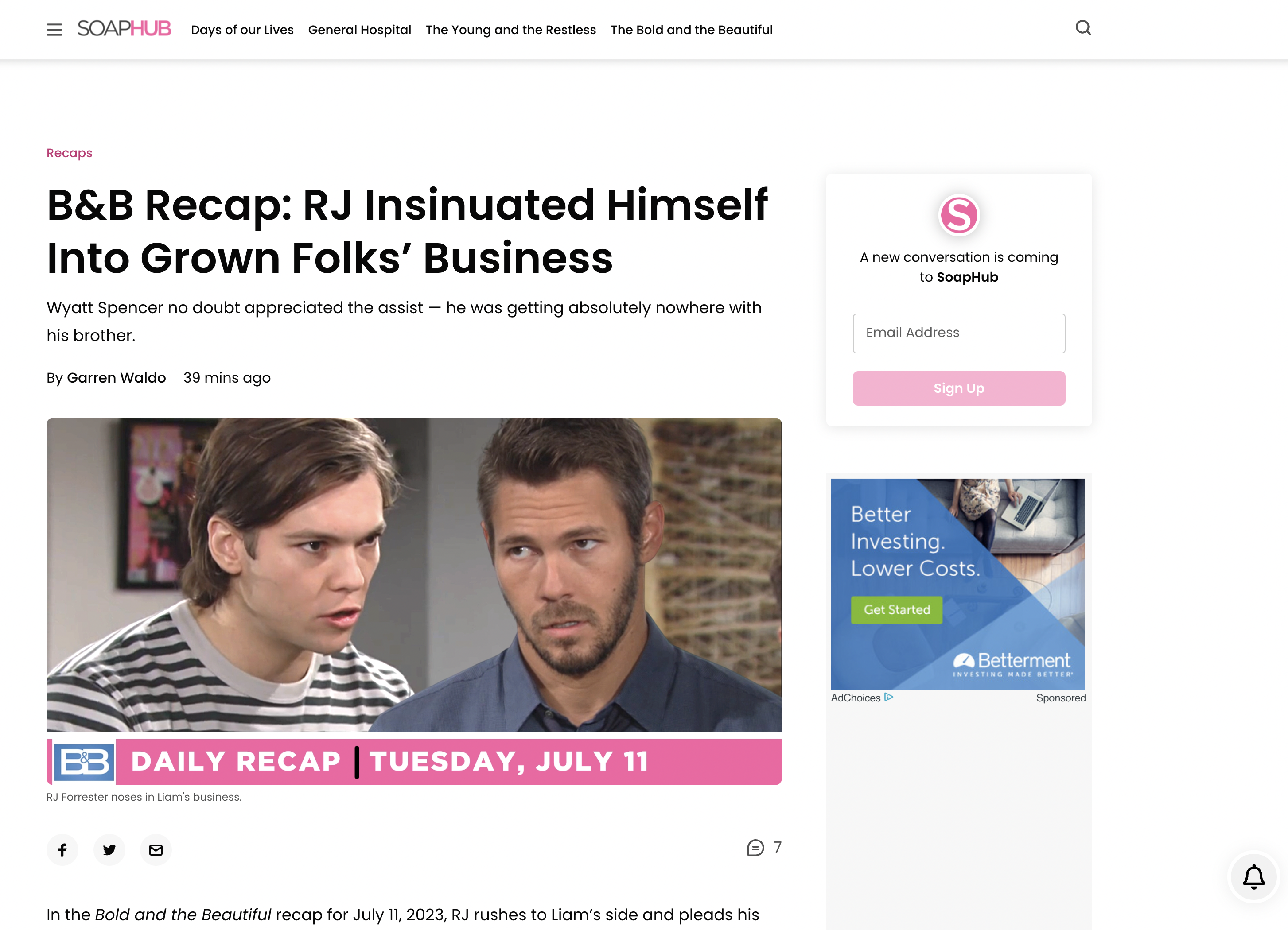Click the notification bell icon

(1253, 876)
